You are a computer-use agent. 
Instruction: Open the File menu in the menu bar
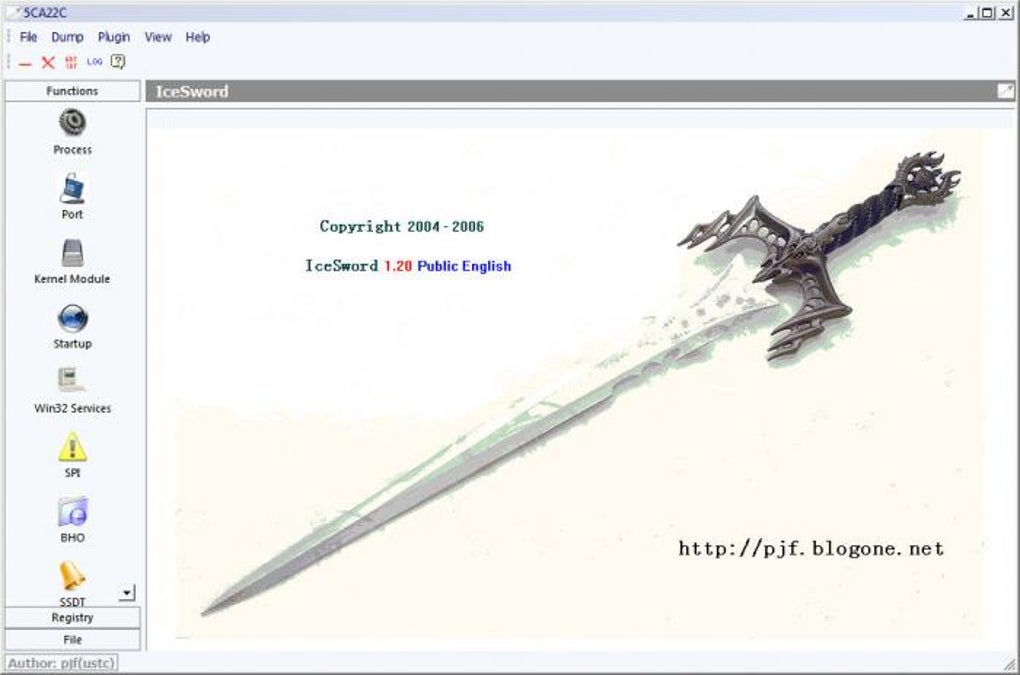click(28, 37)
